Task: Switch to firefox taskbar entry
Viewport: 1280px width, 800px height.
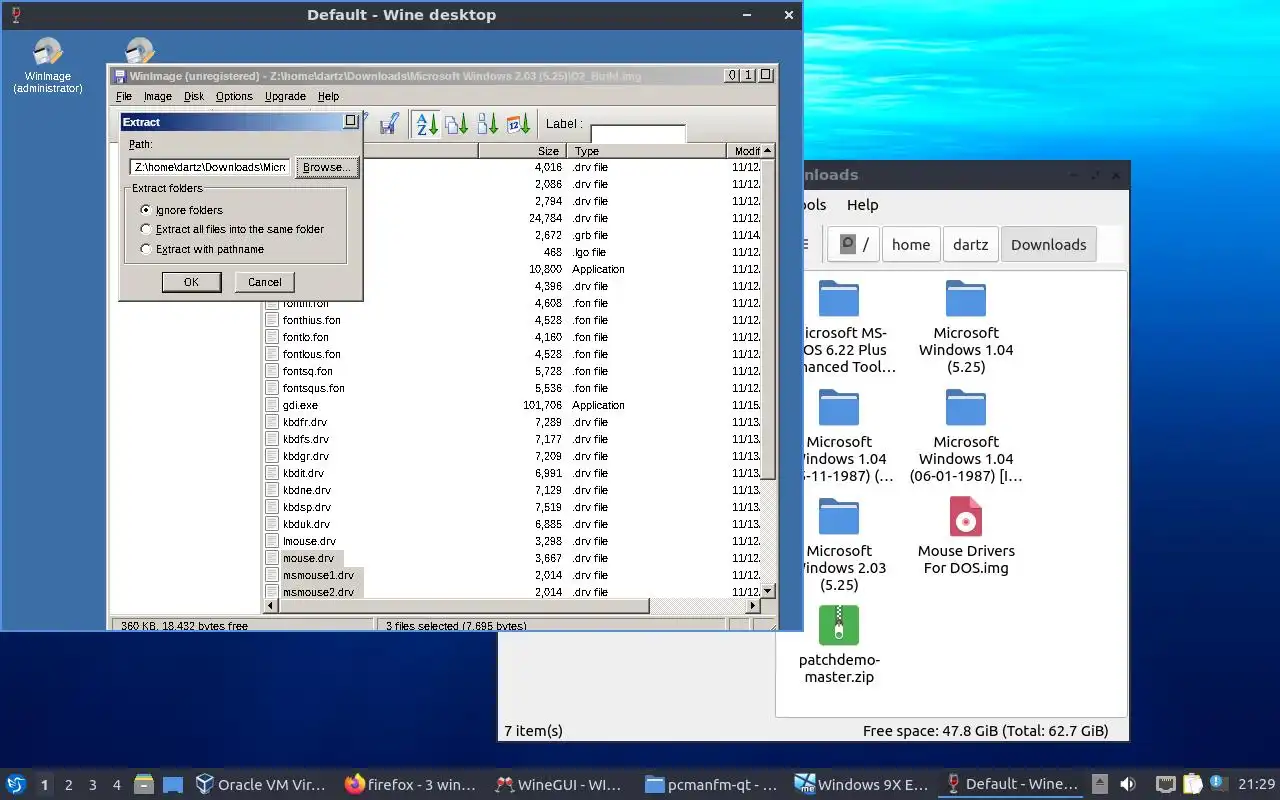Action: [x=410, y=784]
